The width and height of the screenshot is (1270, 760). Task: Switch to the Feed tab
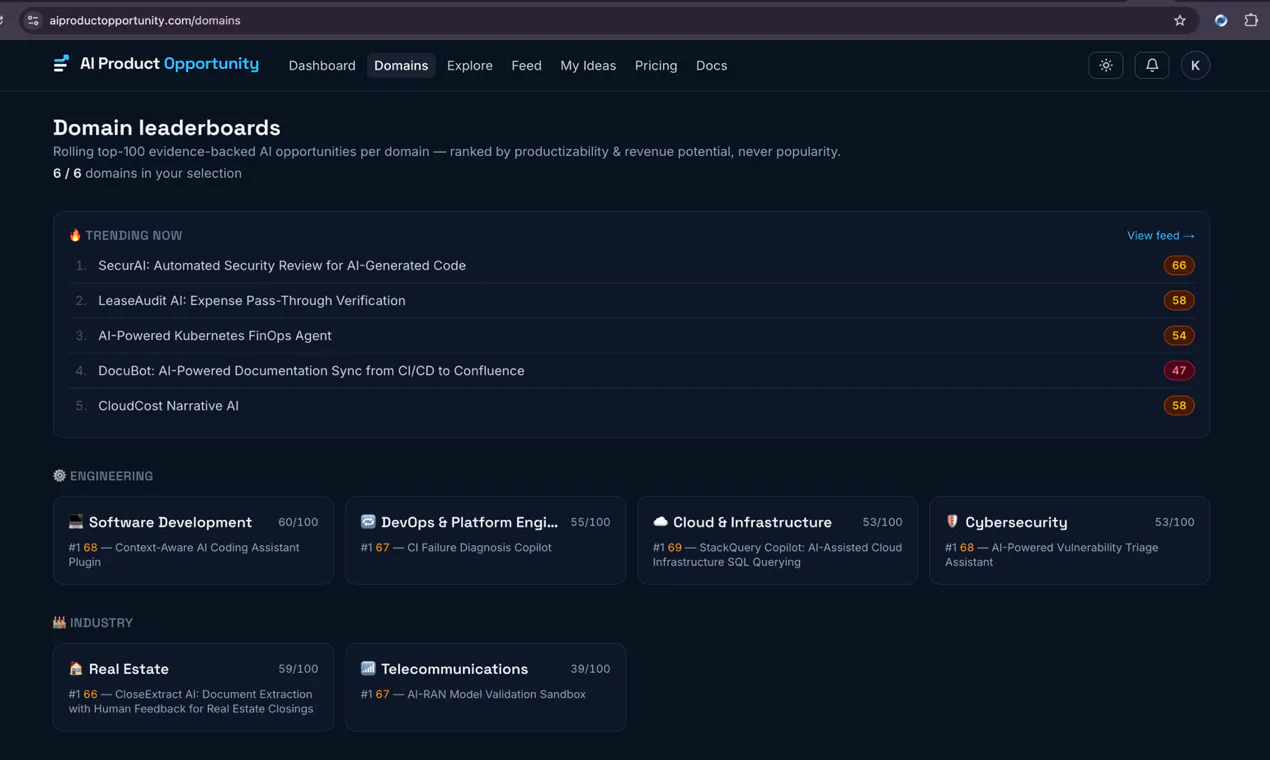(x=526, y=65)
